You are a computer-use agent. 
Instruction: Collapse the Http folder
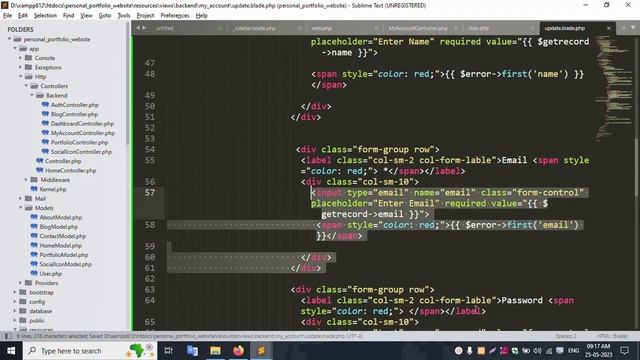point(21,77)
